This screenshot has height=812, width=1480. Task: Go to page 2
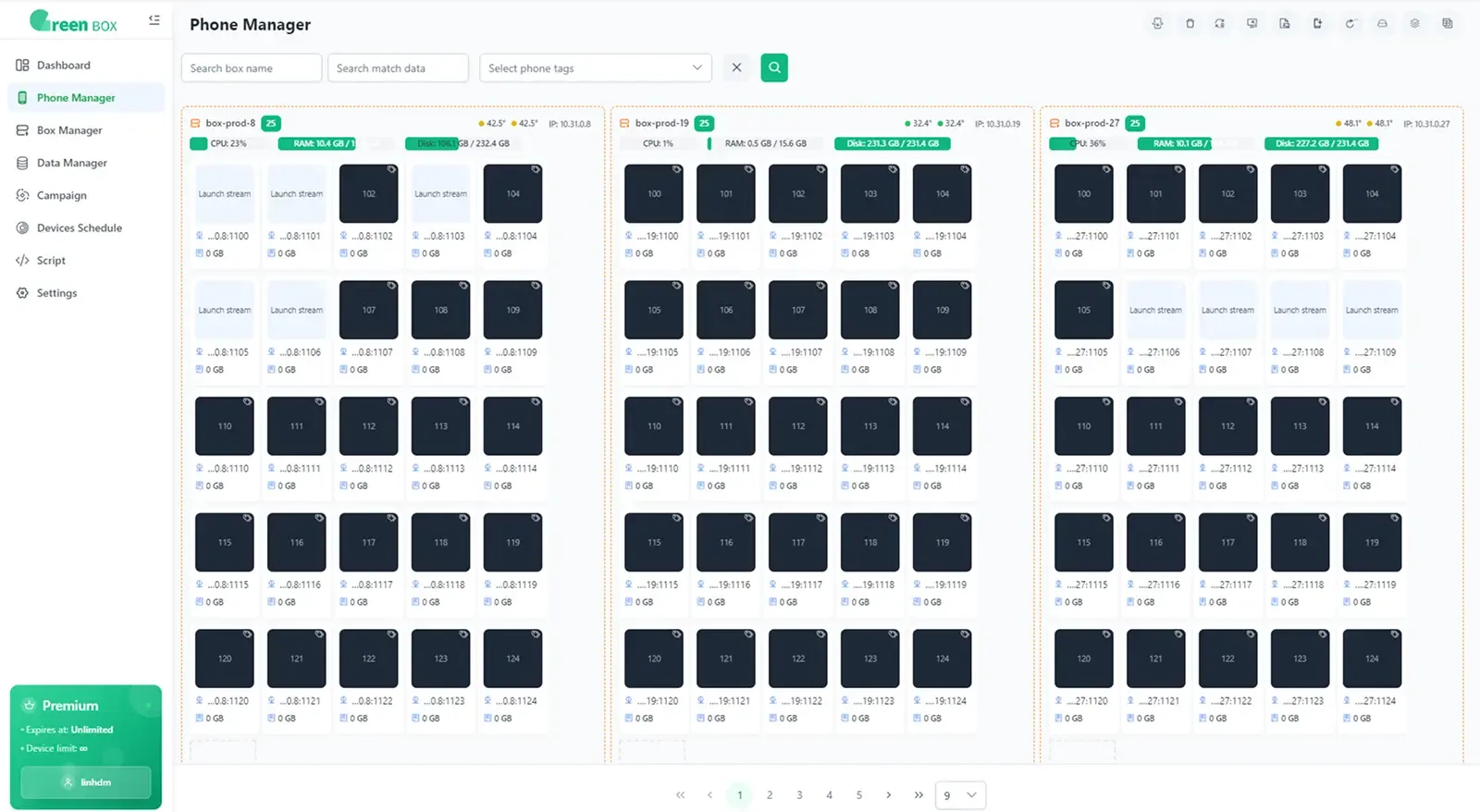click(770, 795)
